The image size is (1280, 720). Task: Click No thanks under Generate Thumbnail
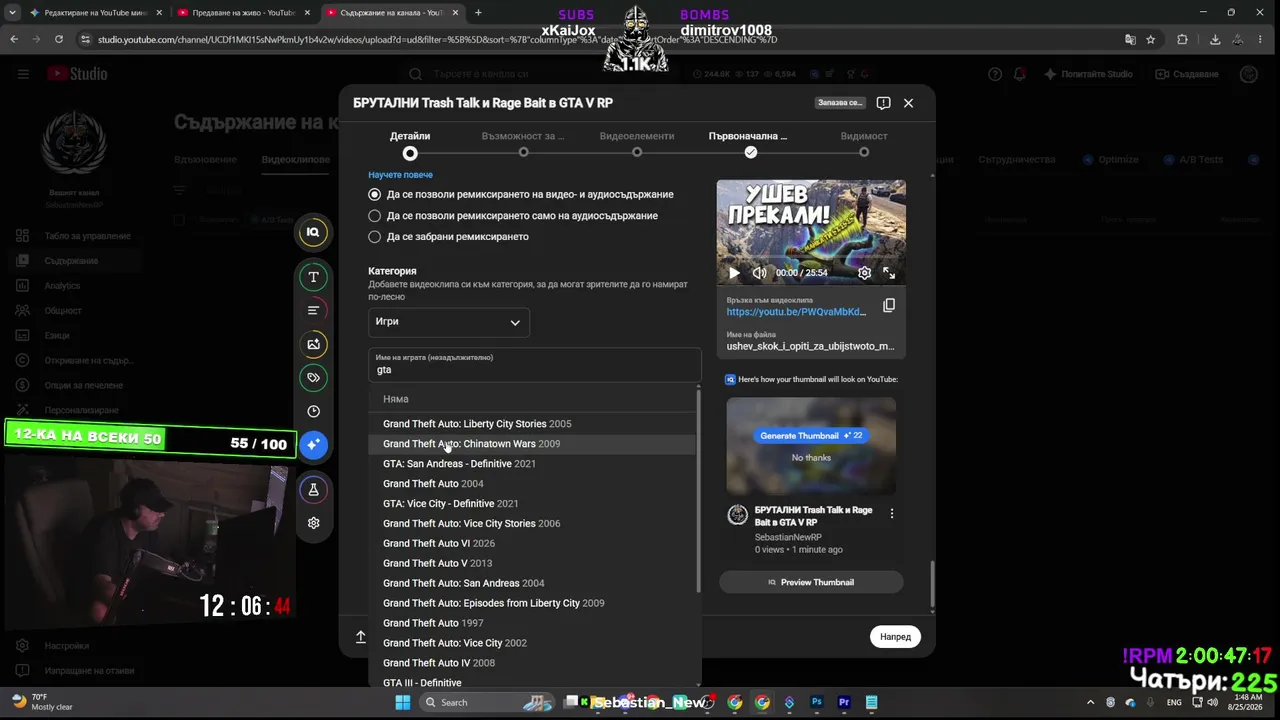click(811, 458)
